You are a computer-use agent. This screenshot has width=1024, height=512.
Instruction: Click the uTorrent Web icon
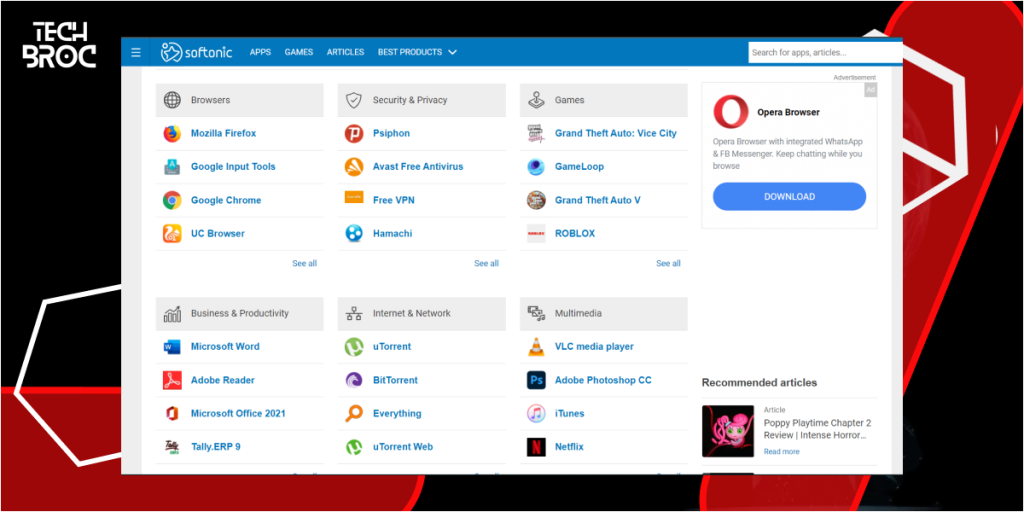[354, 447]
